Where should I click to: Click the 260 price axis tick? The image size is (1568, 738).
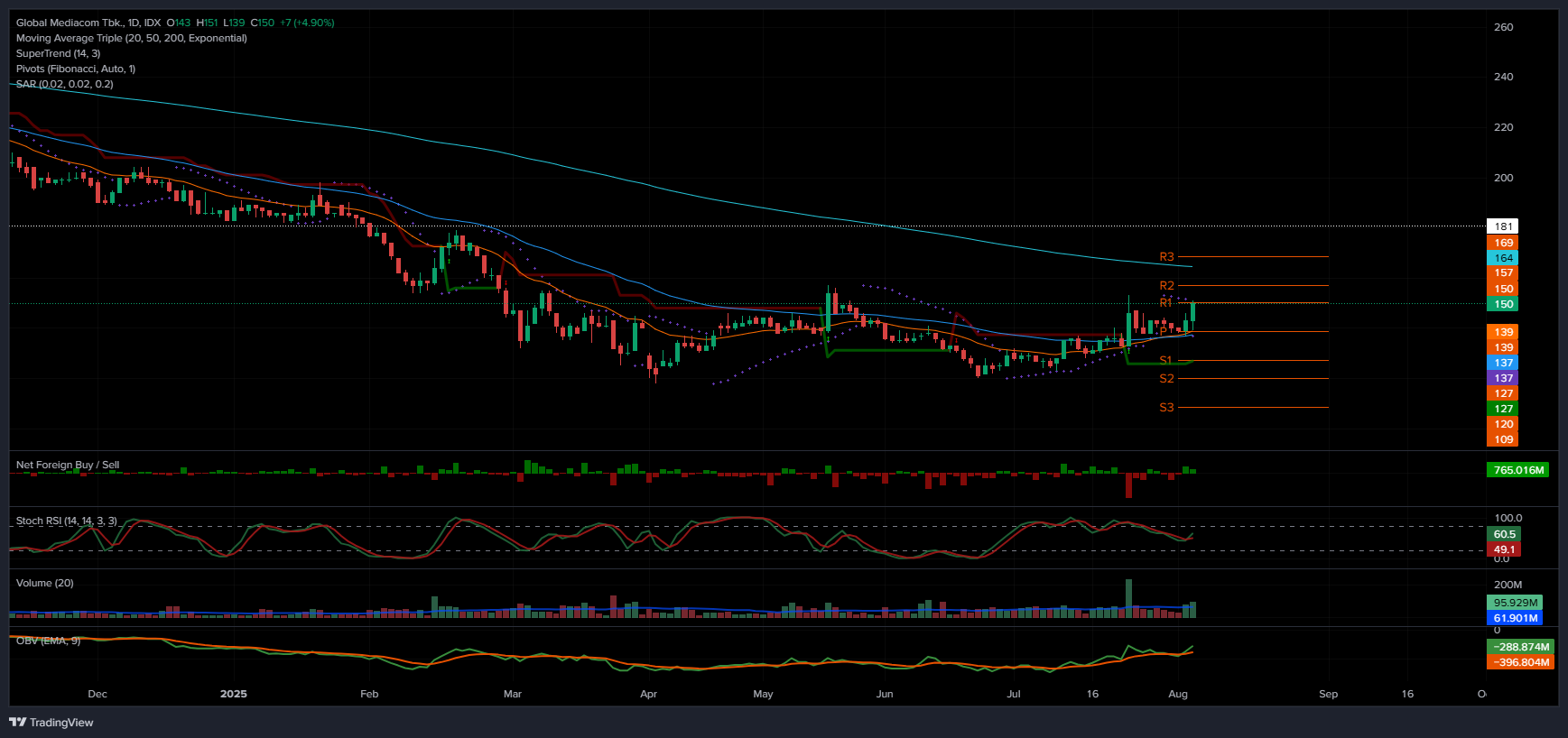click(x=1503, y=27)
